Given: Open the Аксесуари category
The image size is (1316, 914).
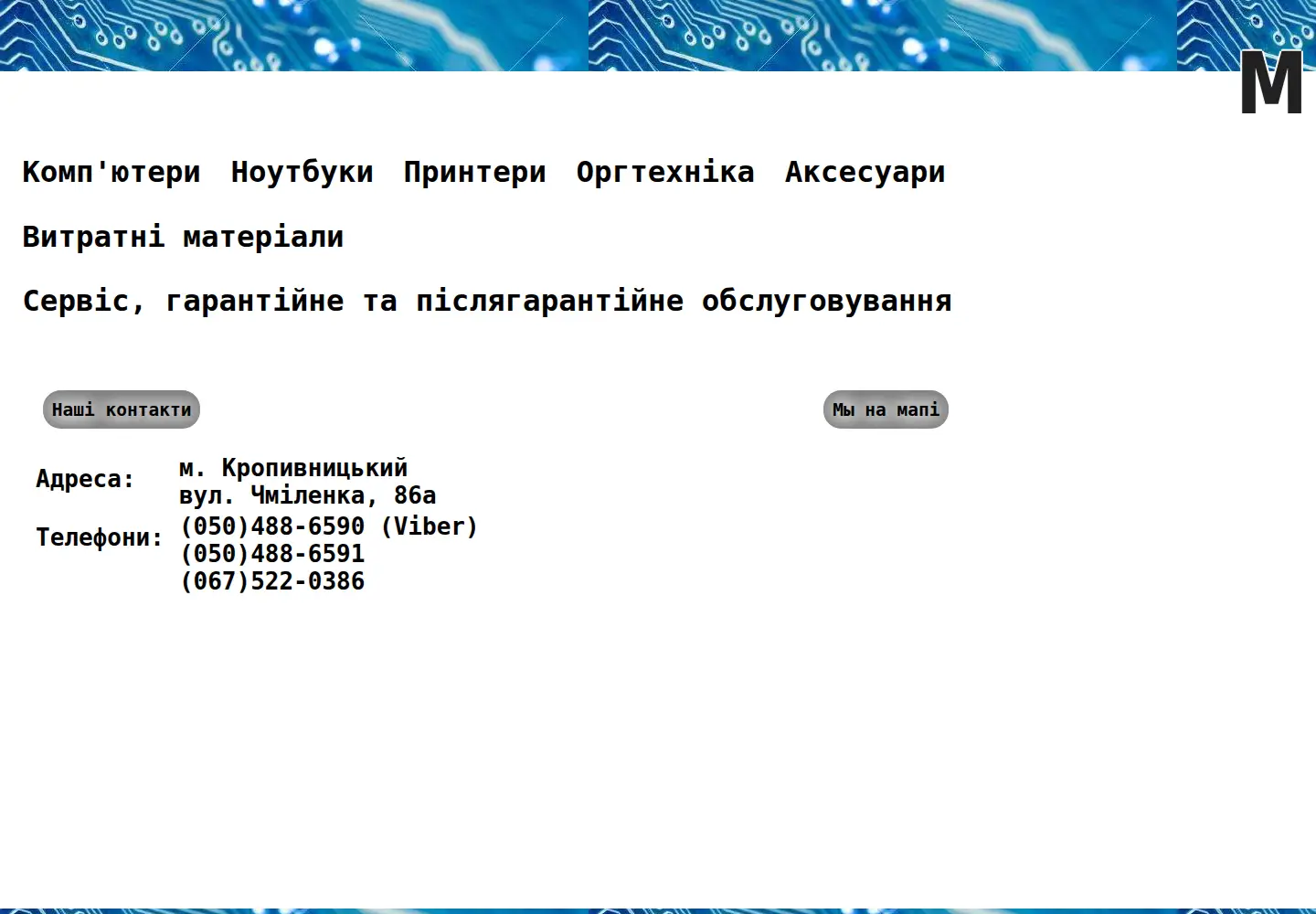Looking at the screenshot, I should point(865,172).
